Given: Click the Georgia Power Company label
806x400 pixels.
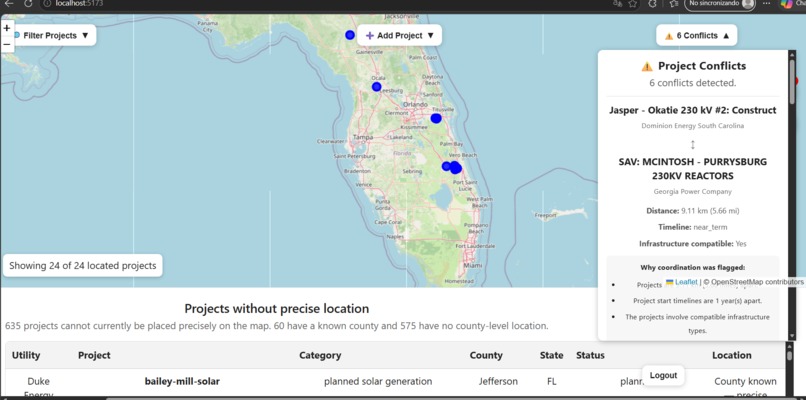Looking at the screenshot, I should tap(692, 191).
